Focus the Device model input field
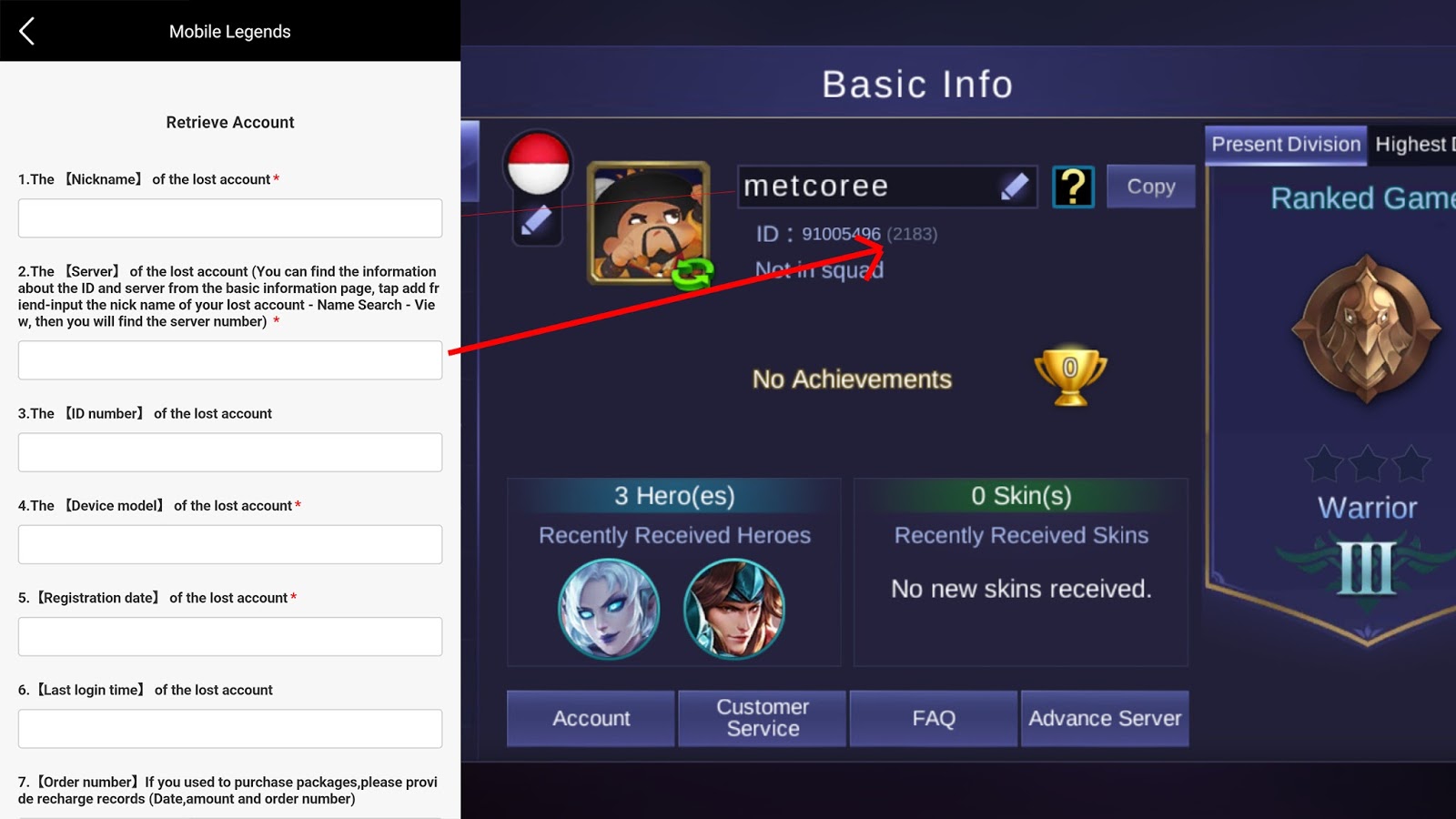The image size is (1456, 819). [230, 544]
